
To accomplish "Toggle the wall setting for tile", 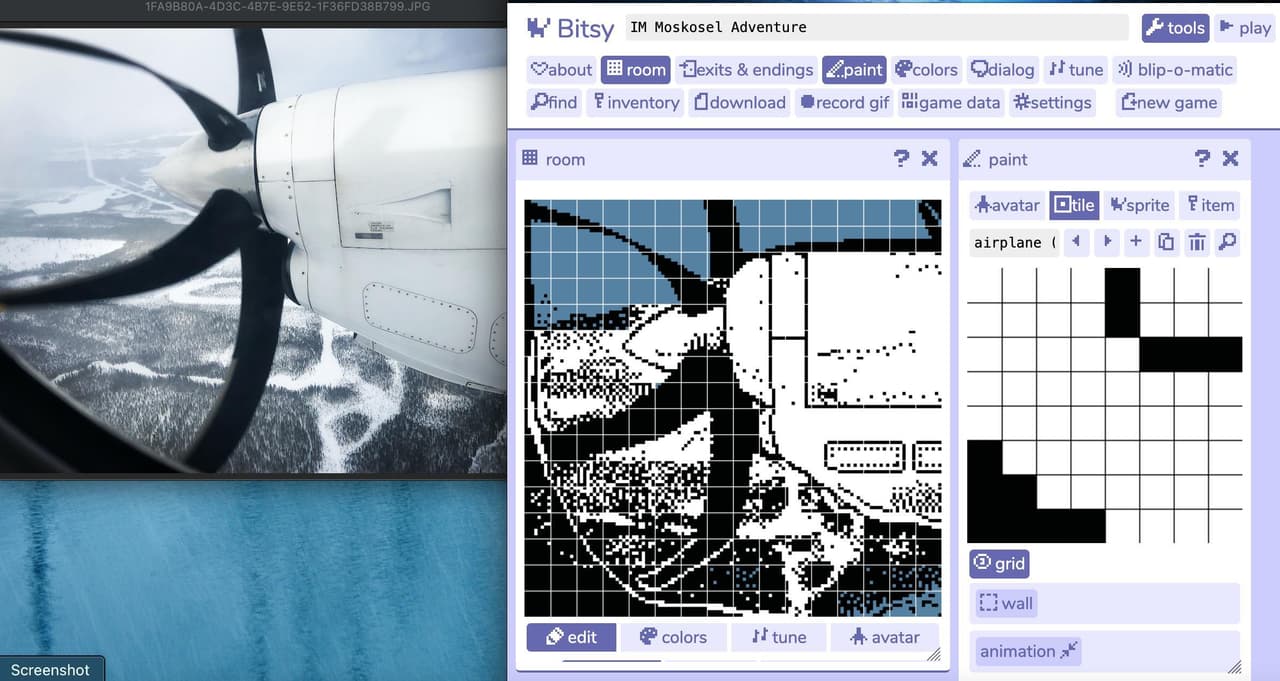I will tap(1006, 603).
